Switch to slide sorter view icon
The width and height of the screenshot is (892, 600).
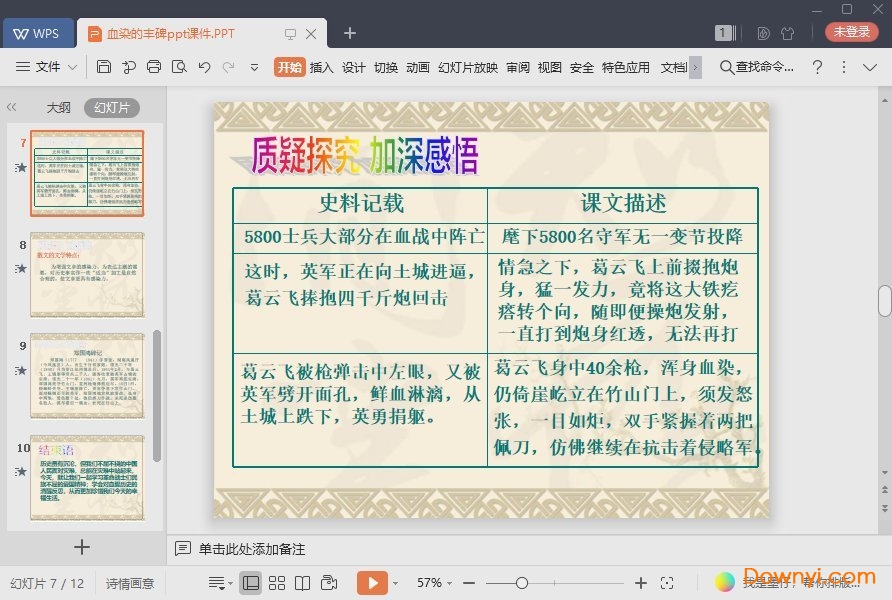(277, 582)
